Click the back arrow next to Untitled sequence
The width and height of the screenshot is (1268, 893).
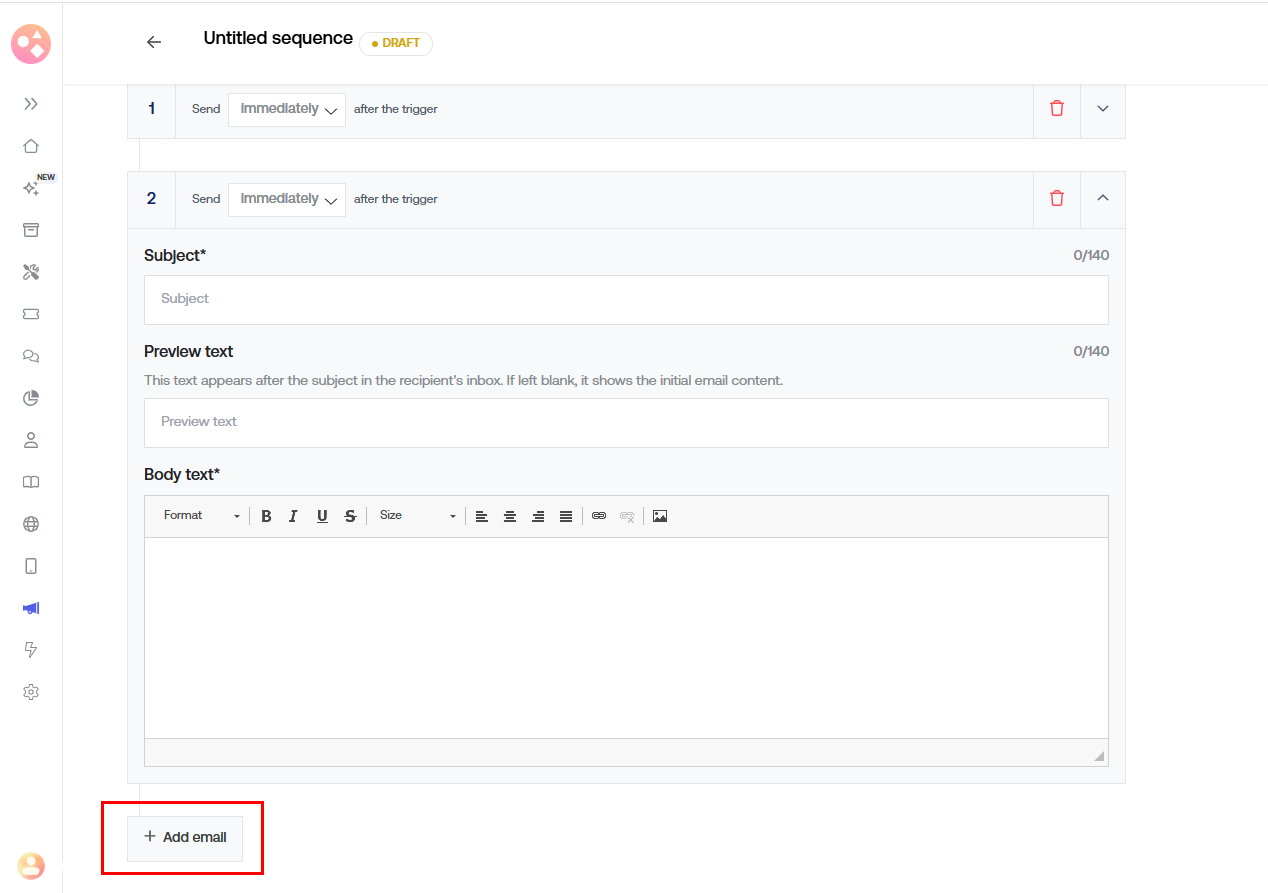tap(153, 42)
